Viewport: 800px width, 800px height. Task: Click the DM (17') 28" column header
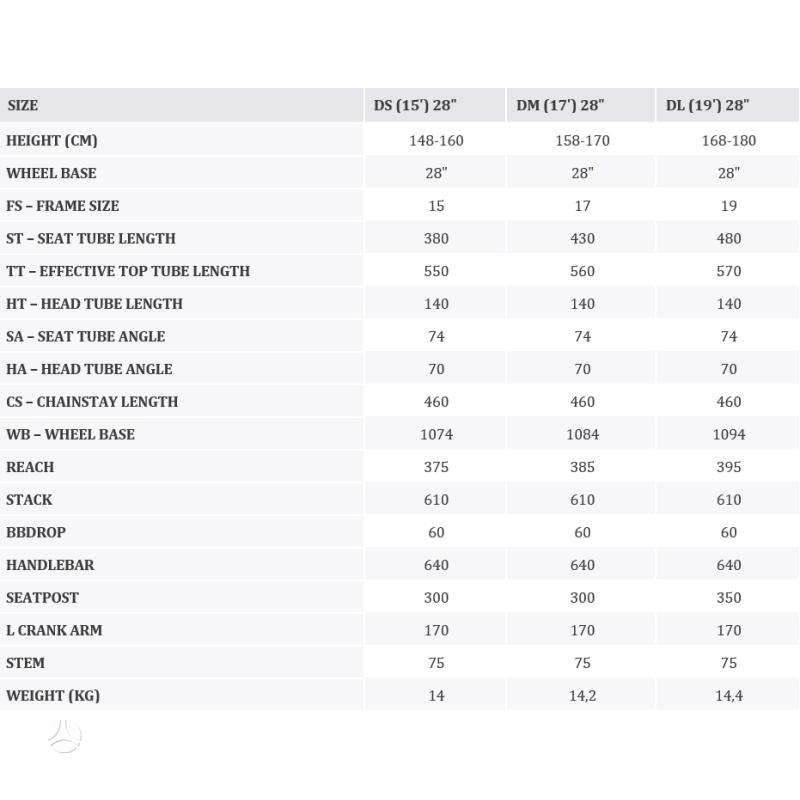(560, 105)
